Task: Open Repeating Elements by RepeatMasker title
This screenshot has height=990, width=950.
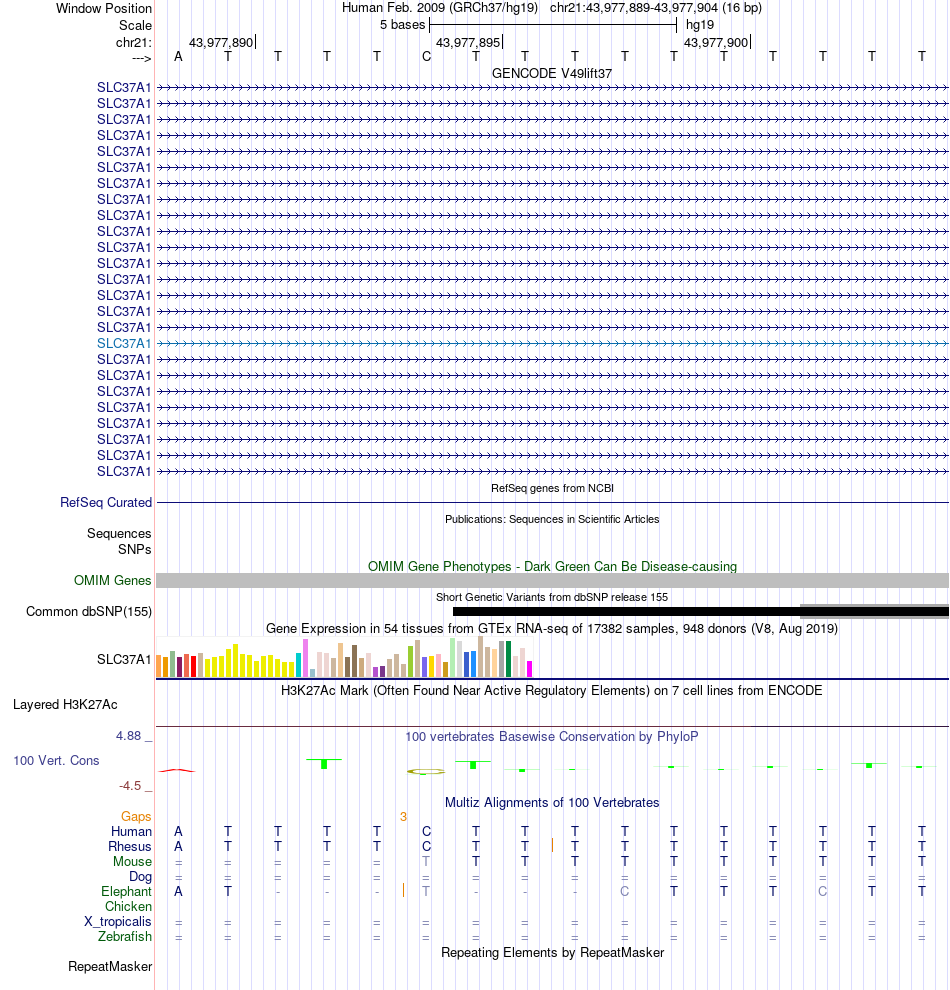Action: (x=552, y=952)
